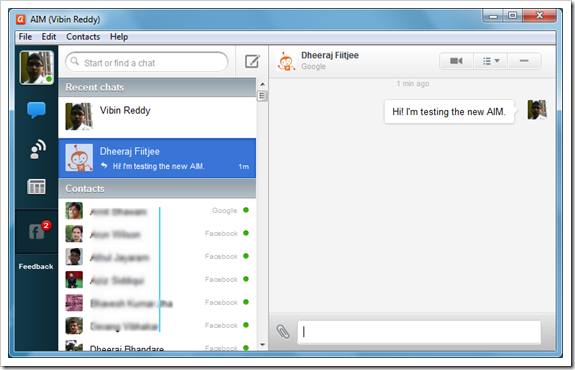The width and height of the screenshot is (575, 370).
Task: Click the Feedback link in sidebar
Action: click(x=36, y=267)
